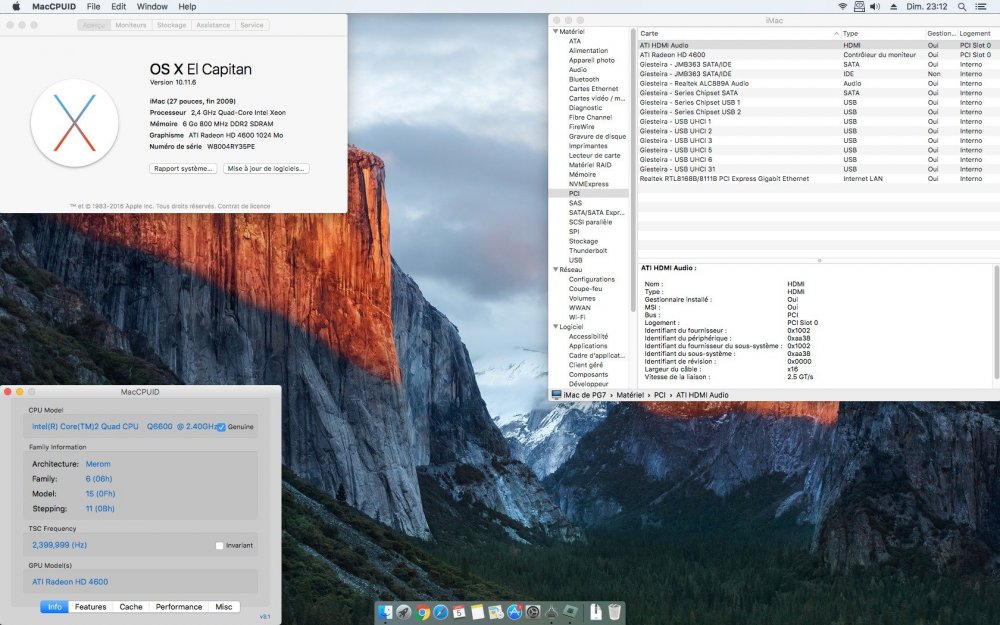Launch Launchpad rocket icon in Dock
The width and height of the screenshot is (1000, 625).
404,612
